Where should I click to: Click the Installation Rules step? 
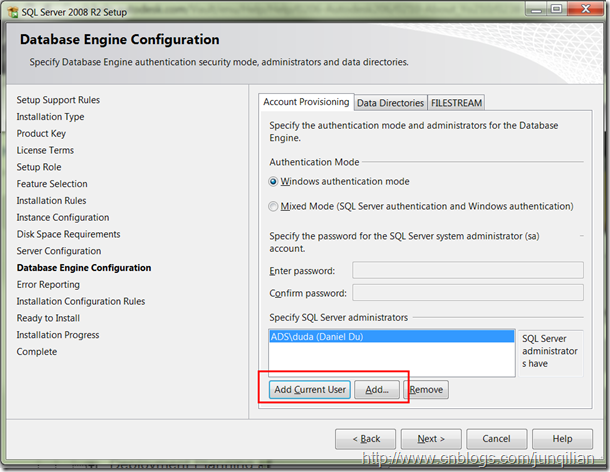(51, 200)
